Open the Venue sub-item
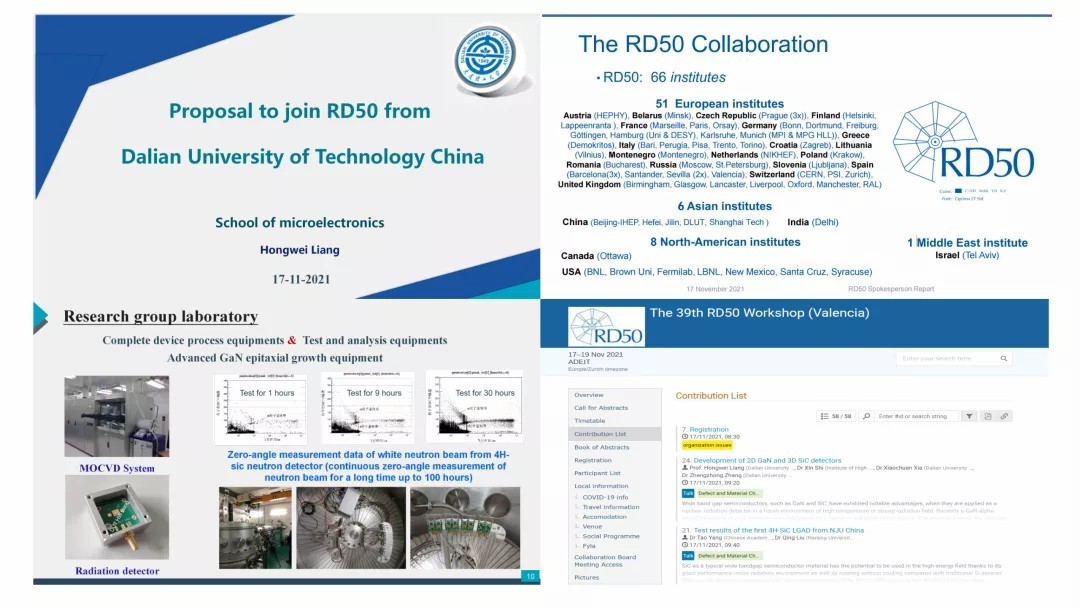The height and width of the screenshot is (608, 1080). point(592,526)
